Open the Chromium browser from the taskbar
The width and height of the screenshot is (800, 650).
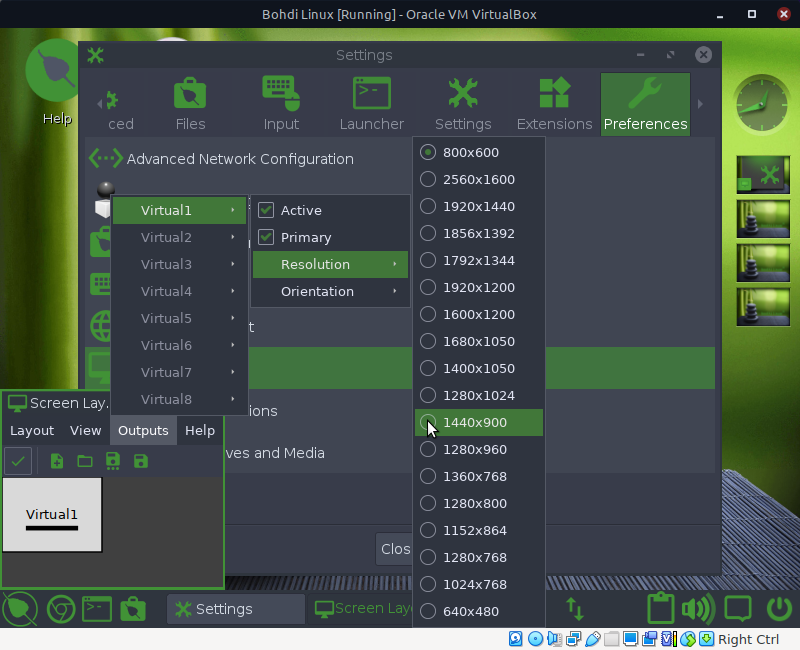[x=59, y=608]
